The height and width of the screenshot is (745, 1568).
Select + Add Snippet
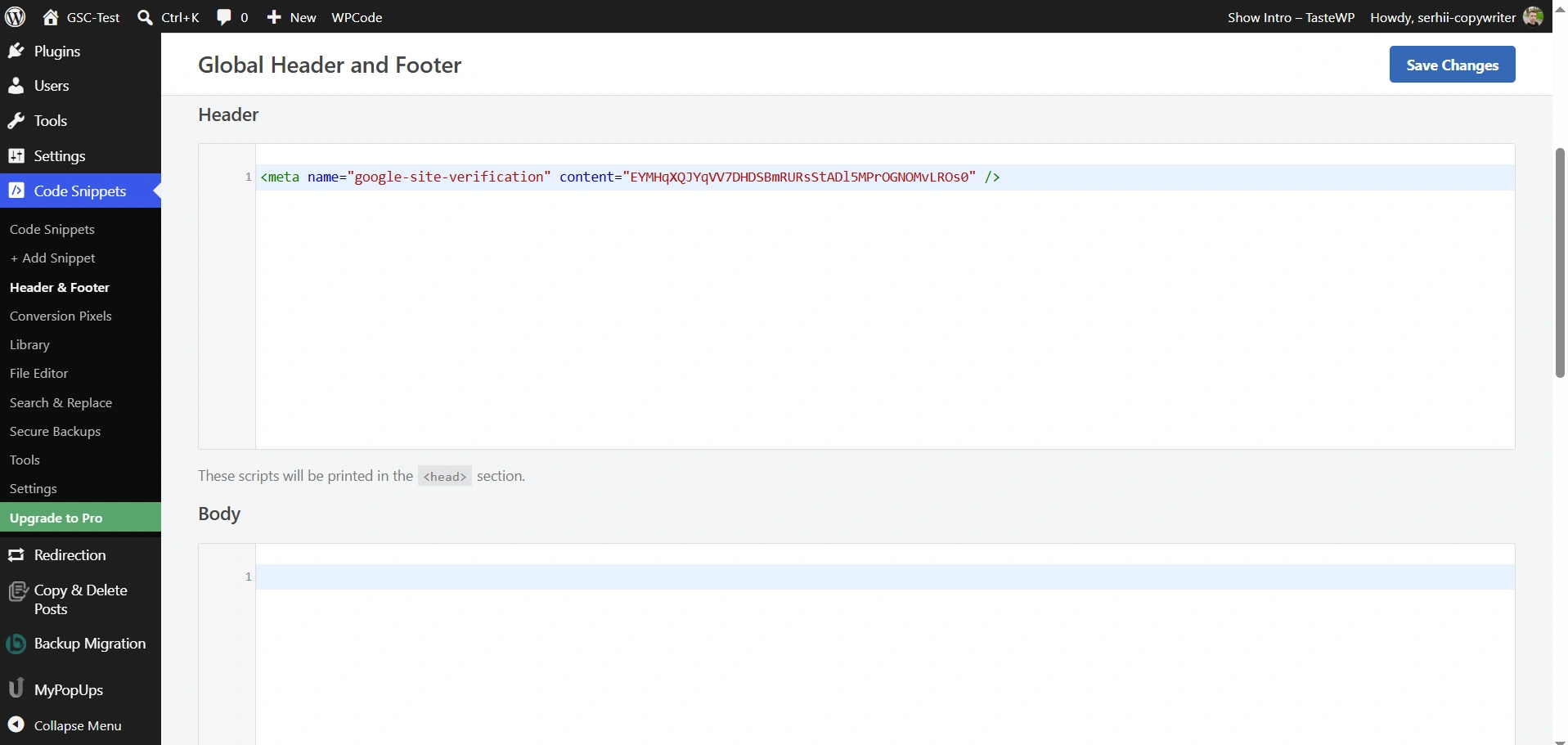point(52,258)
